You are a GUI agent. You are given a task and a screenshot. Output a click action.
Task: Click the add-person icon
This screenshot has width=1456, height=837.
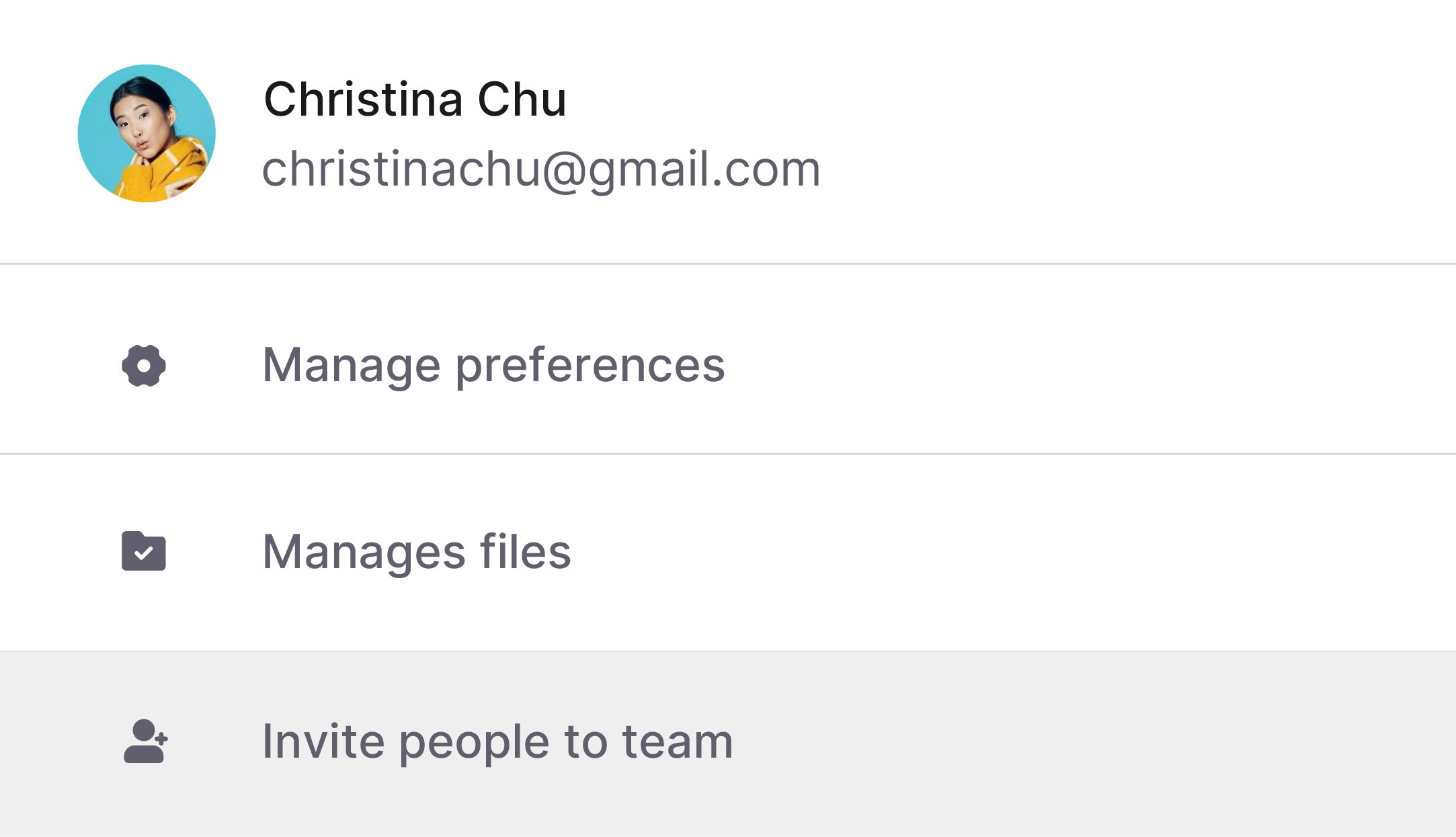[x=145, y=741]
